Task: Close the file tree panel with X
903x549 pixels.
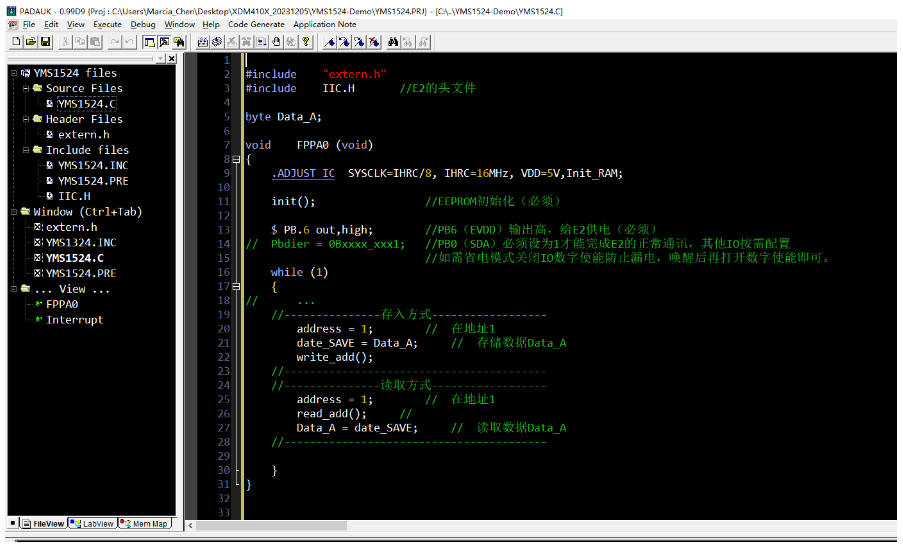Action: coord(172,59)
